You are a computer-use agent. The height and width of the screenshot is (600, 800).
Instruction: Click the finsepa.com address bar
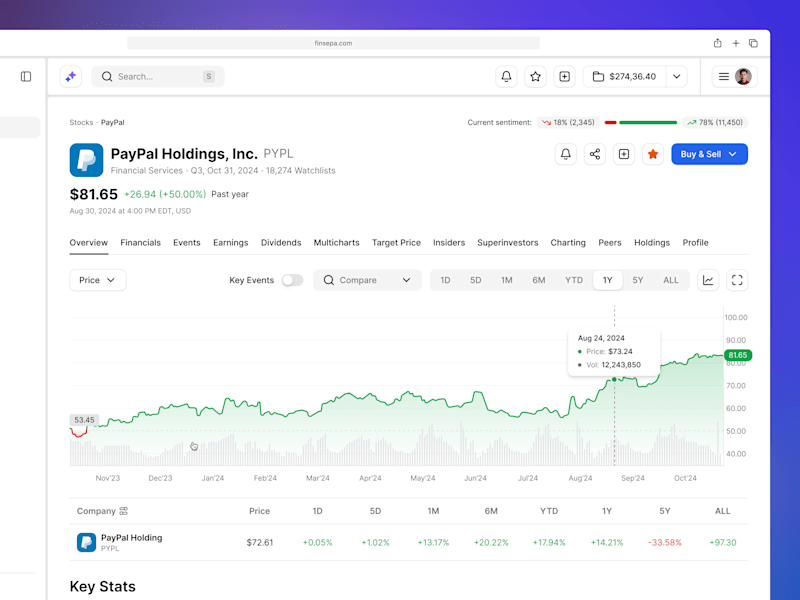(333, 43)
